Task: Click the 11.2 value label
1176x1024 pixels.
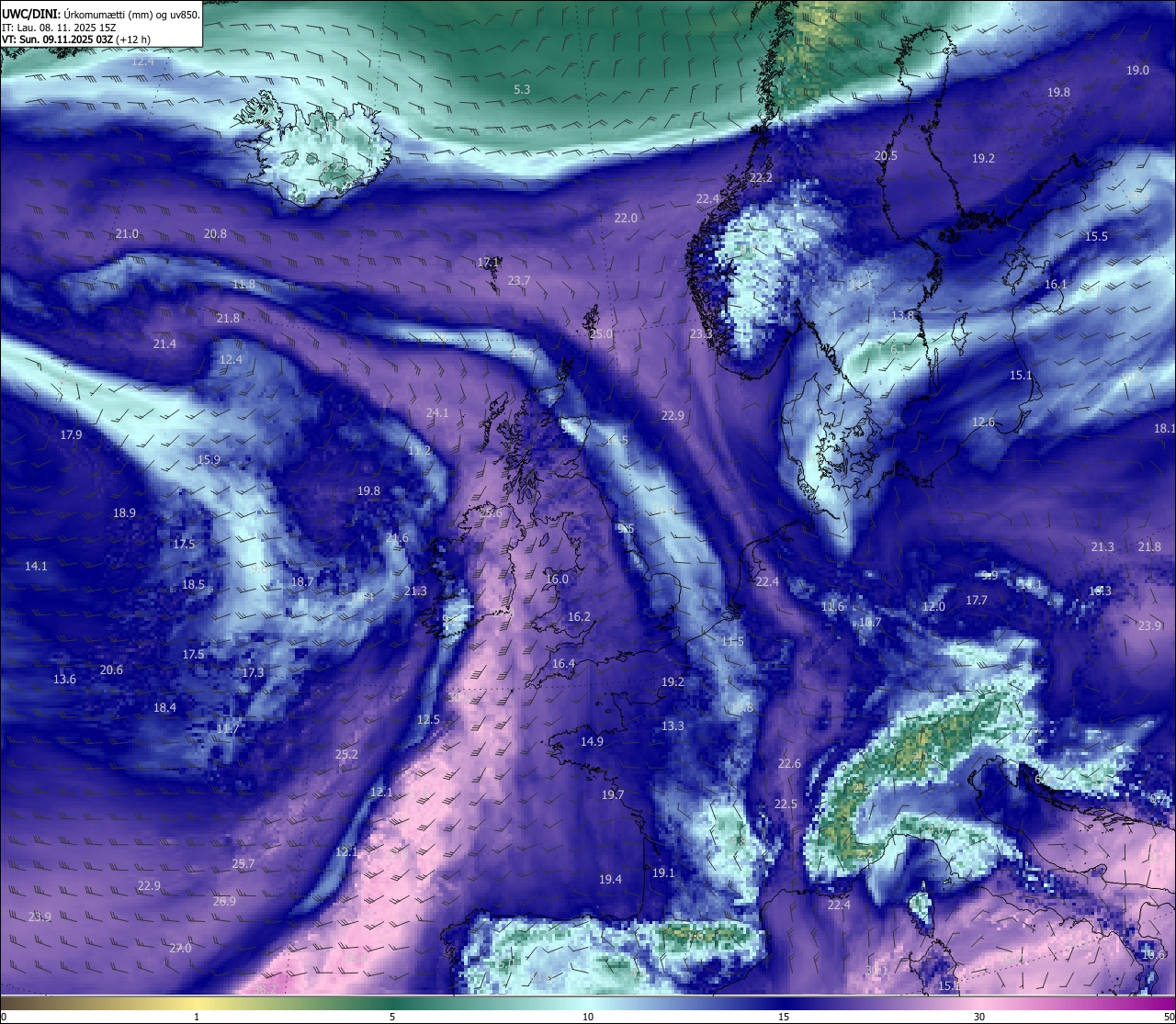Action: pyautogui.click(x=419, y=451)
